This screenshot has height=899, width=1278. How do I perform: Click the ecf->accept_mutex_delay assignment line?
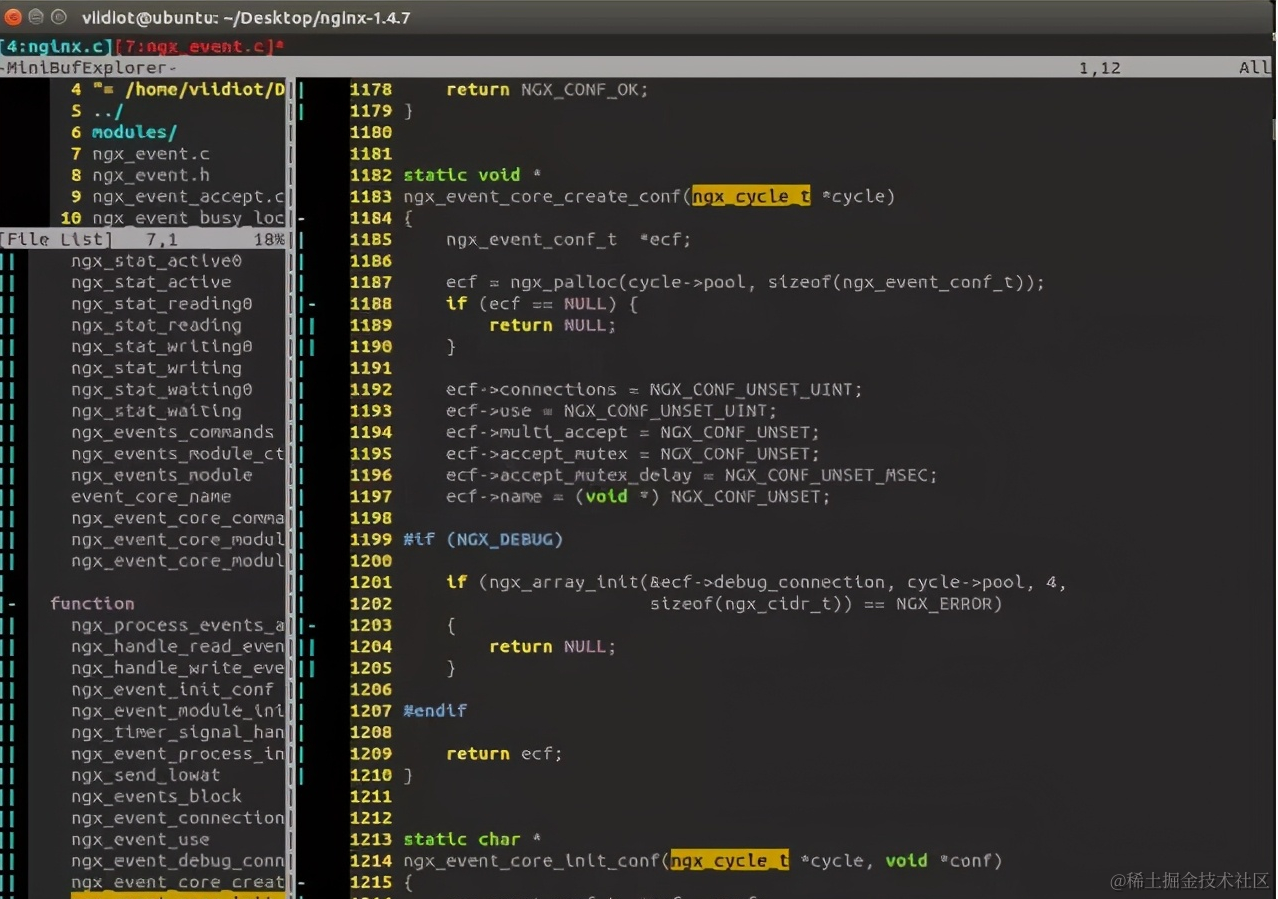point(692,475)
